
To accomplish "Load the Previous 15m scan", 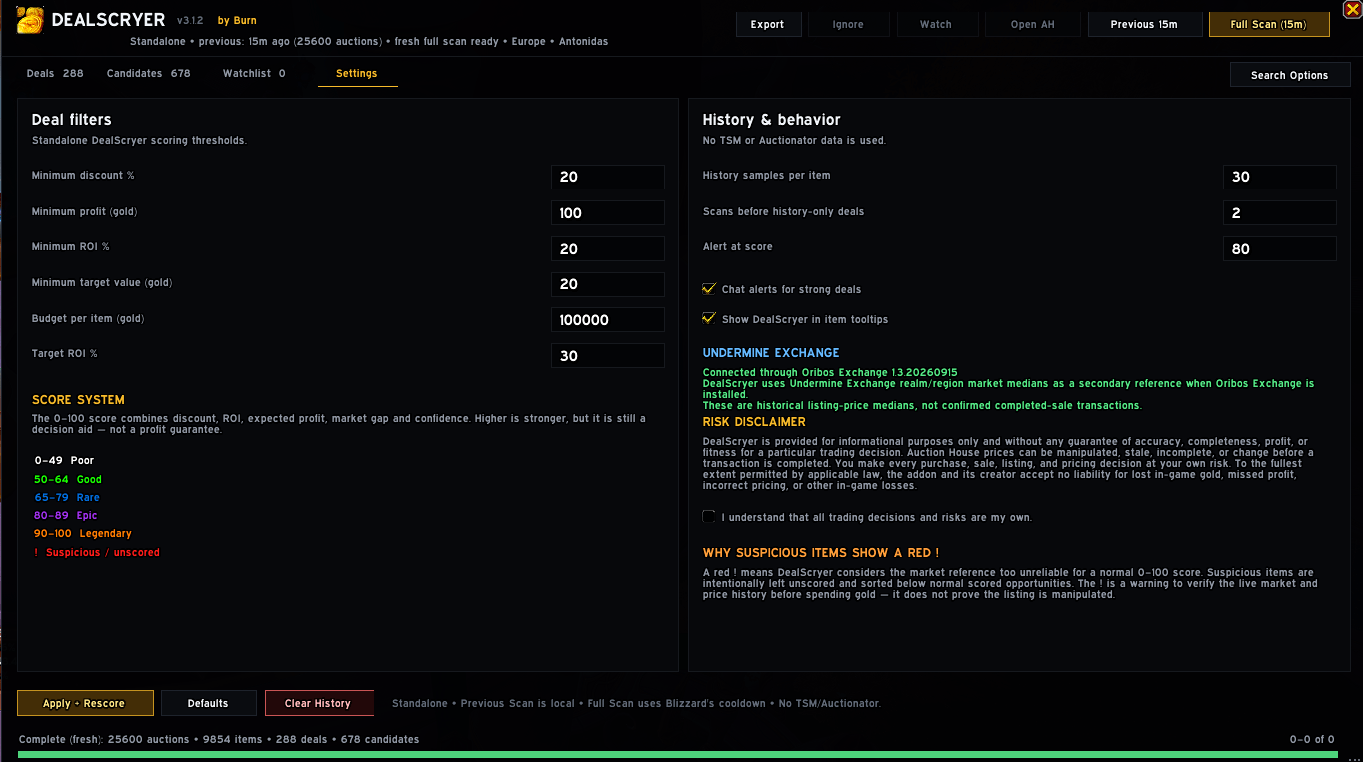I will coord(1144,24).
